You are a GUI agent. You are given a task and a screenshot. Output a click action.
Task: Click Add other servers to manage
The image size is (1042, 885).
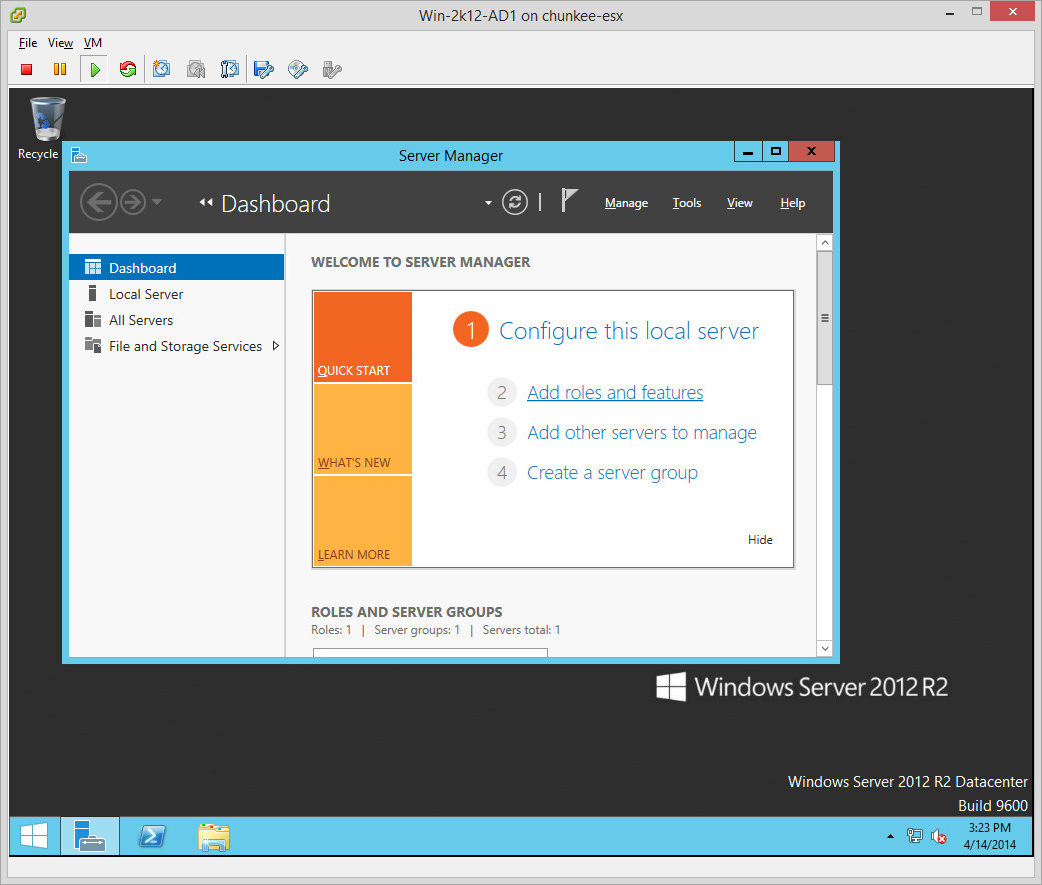(641, 433)
